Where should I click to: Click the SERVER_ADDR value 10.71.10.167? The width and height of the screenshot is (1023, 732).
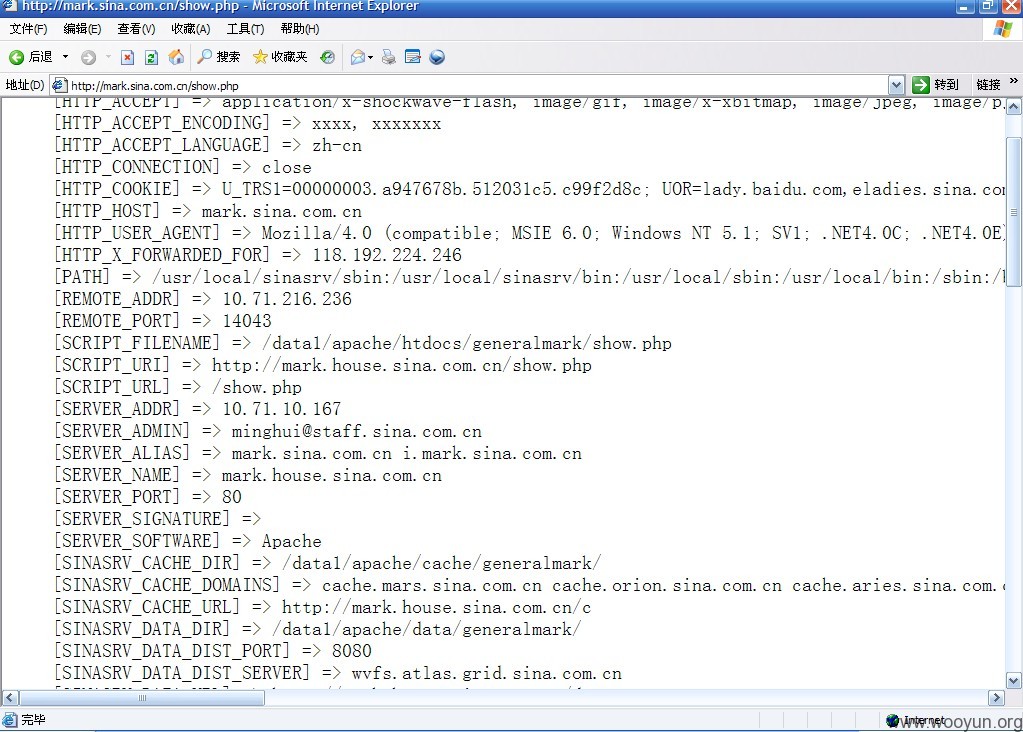(x=282, y=409)
